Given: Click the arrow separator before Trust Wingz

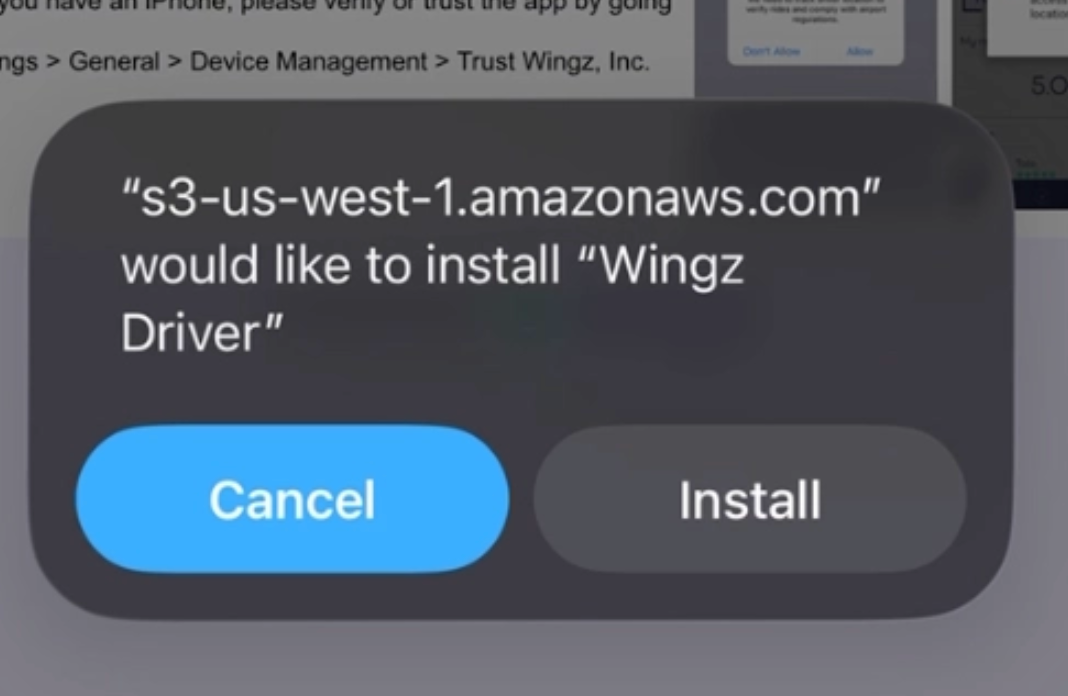Looking at the screenshot, I should click(x=442, y=62).
